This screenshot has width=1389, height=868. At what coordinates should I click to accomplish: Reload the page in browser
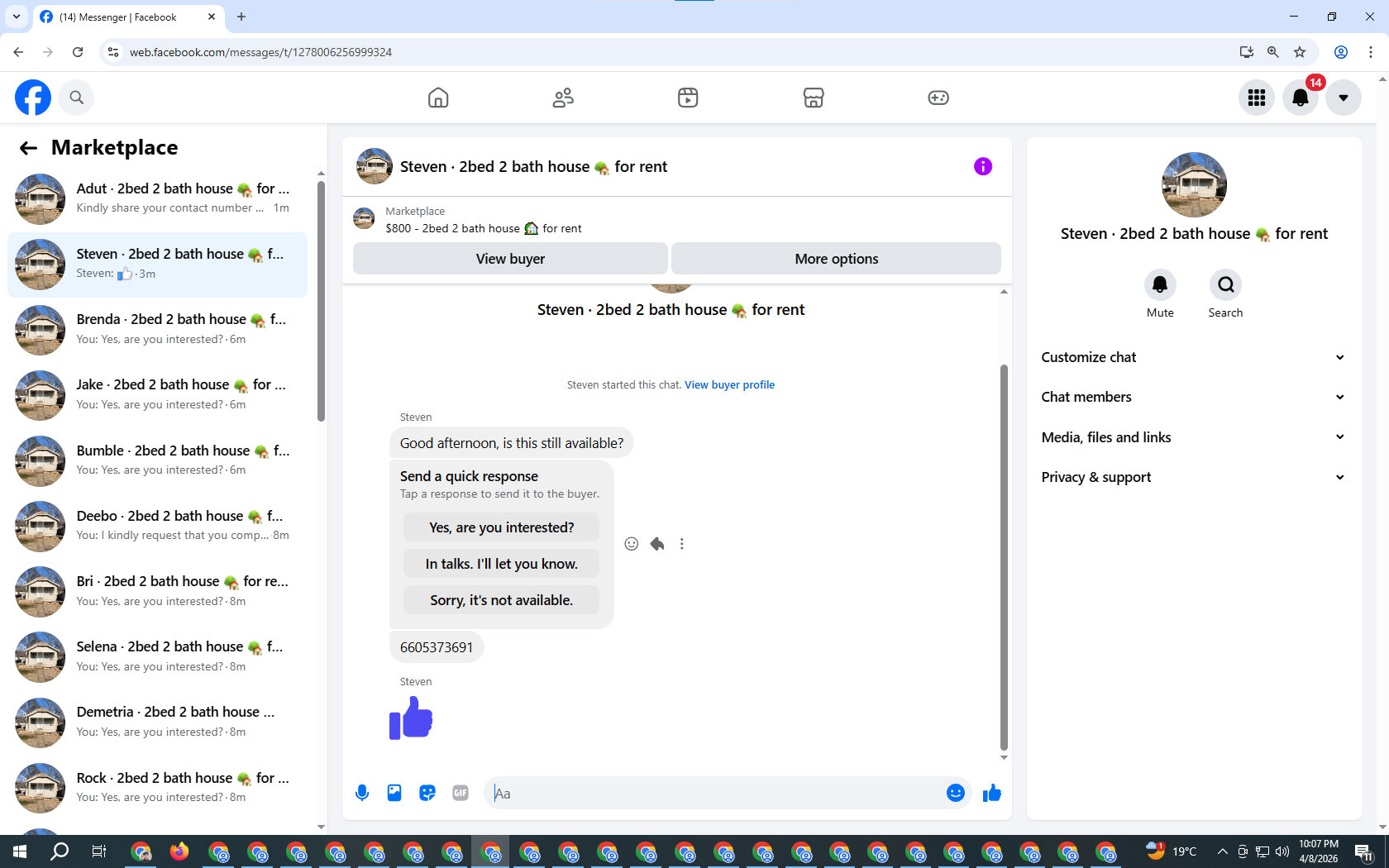click(x=78, y=52)
